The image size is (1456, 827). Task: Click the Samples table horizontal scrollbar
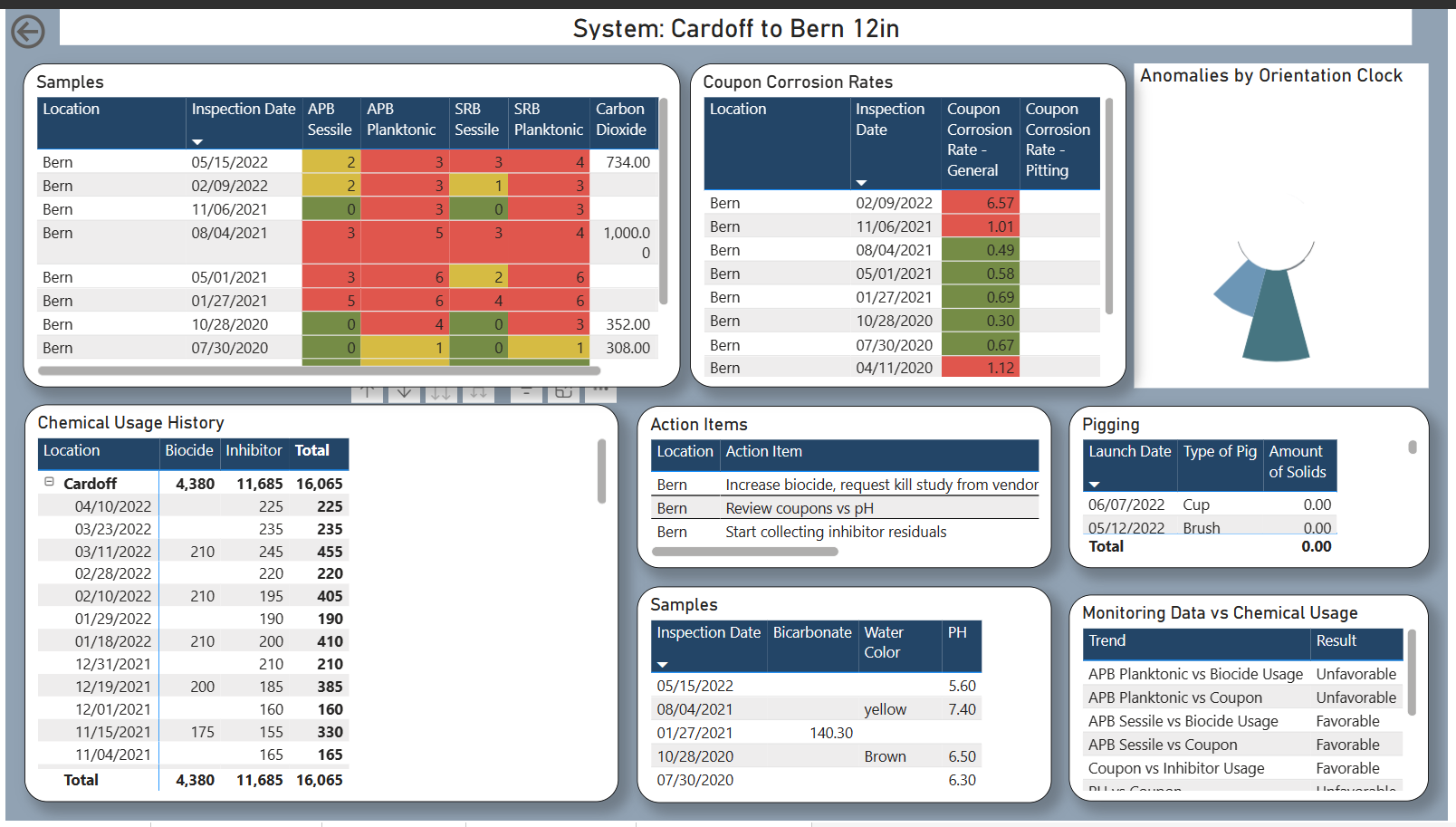(x=319, y=370)
